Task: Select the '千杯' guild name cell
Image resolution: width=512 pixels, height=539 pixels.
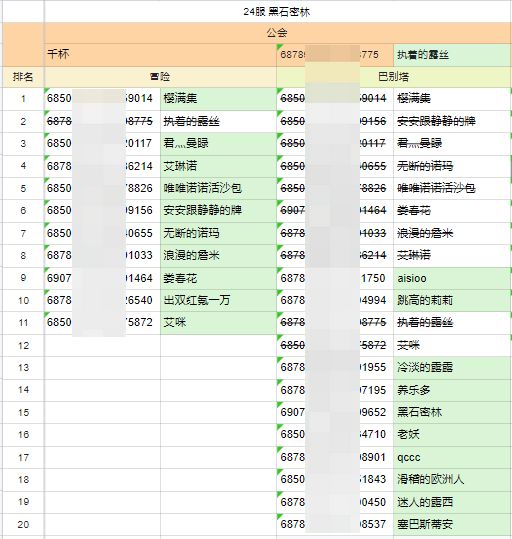Action: point(160,54)
